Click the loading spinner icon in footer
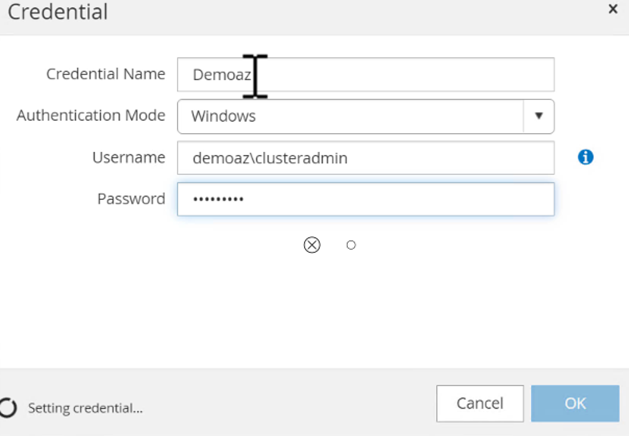This screenshot has height=436, width=629. click(9, 408)
